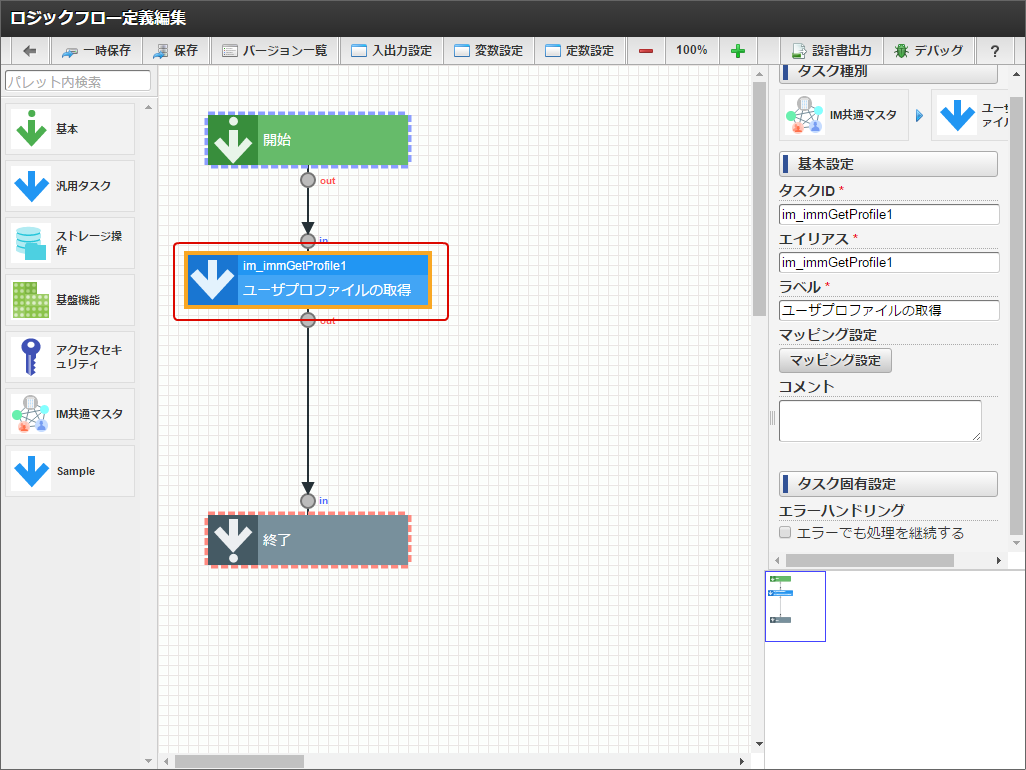Screen dimensions: 1026x770
Task: Expand the 基本 palette category
Action: (70, 129)
